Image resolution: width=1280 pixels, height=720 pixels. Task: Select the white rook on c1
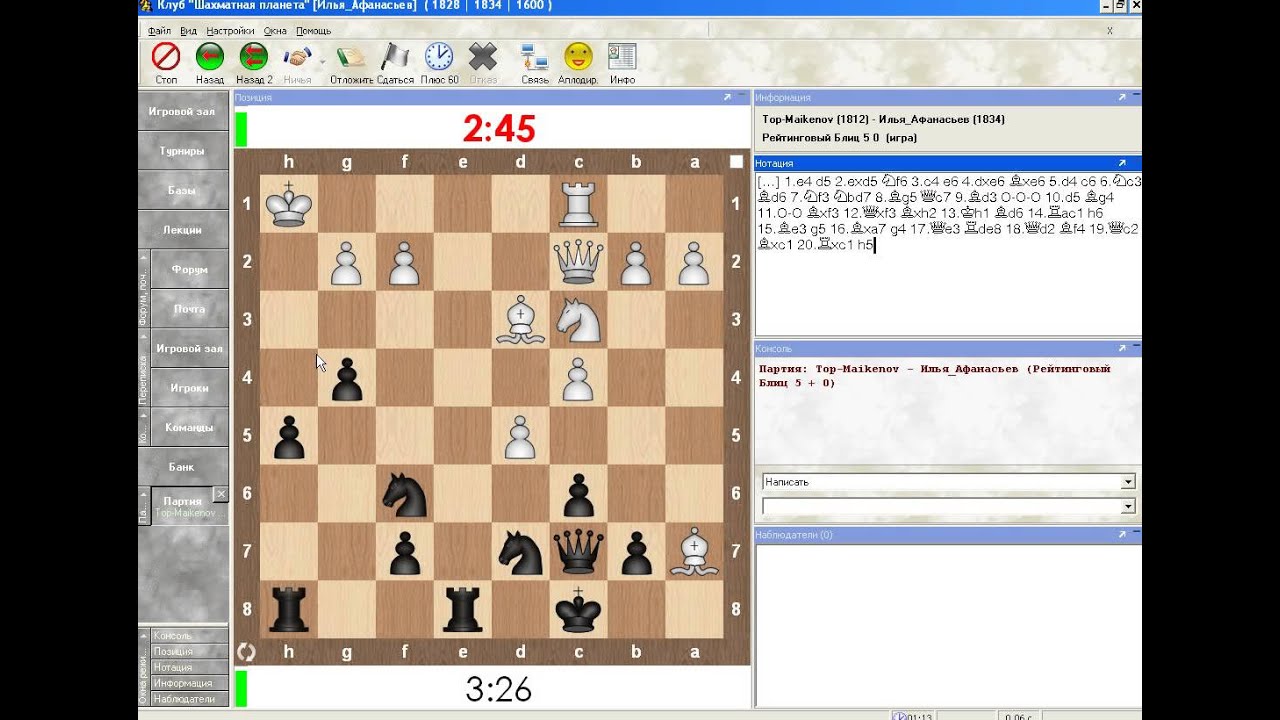pos(579,204)
